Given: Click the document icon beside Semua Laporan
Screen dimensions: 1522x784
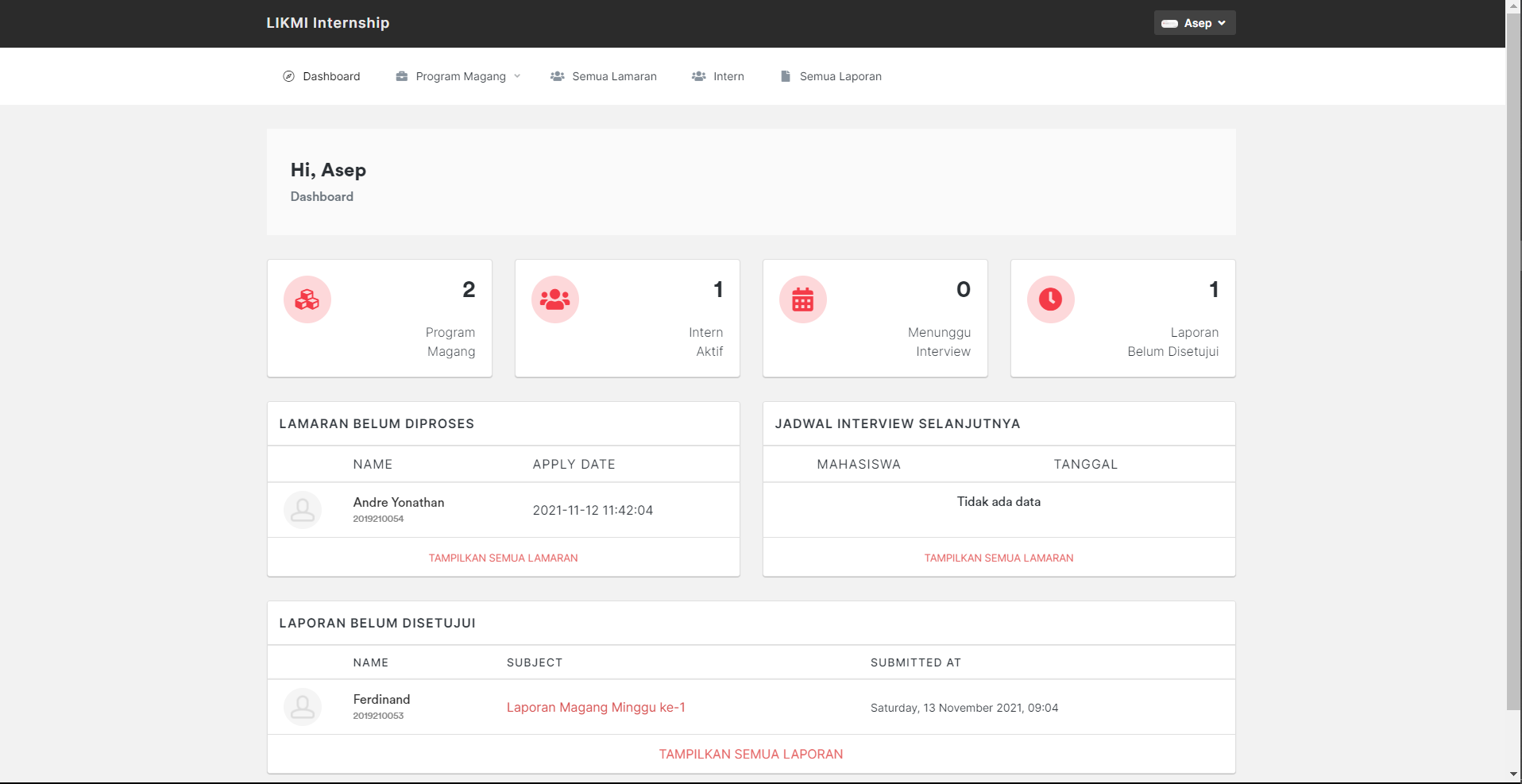Looking at the screenshot, I should pos(786,76).
